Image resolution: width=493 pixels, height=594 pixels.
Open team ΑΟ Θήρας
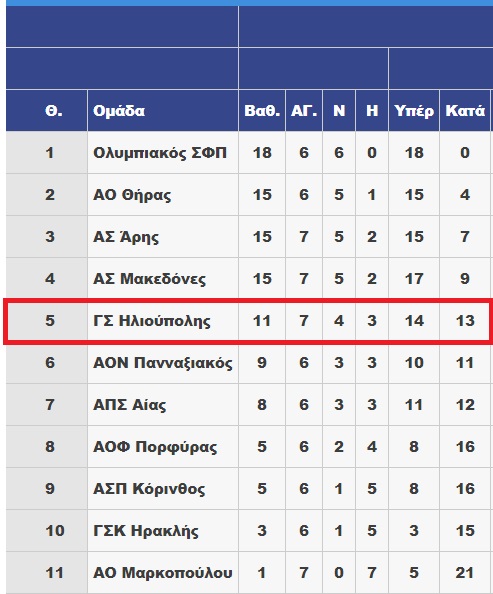click(x=132, y=195)
